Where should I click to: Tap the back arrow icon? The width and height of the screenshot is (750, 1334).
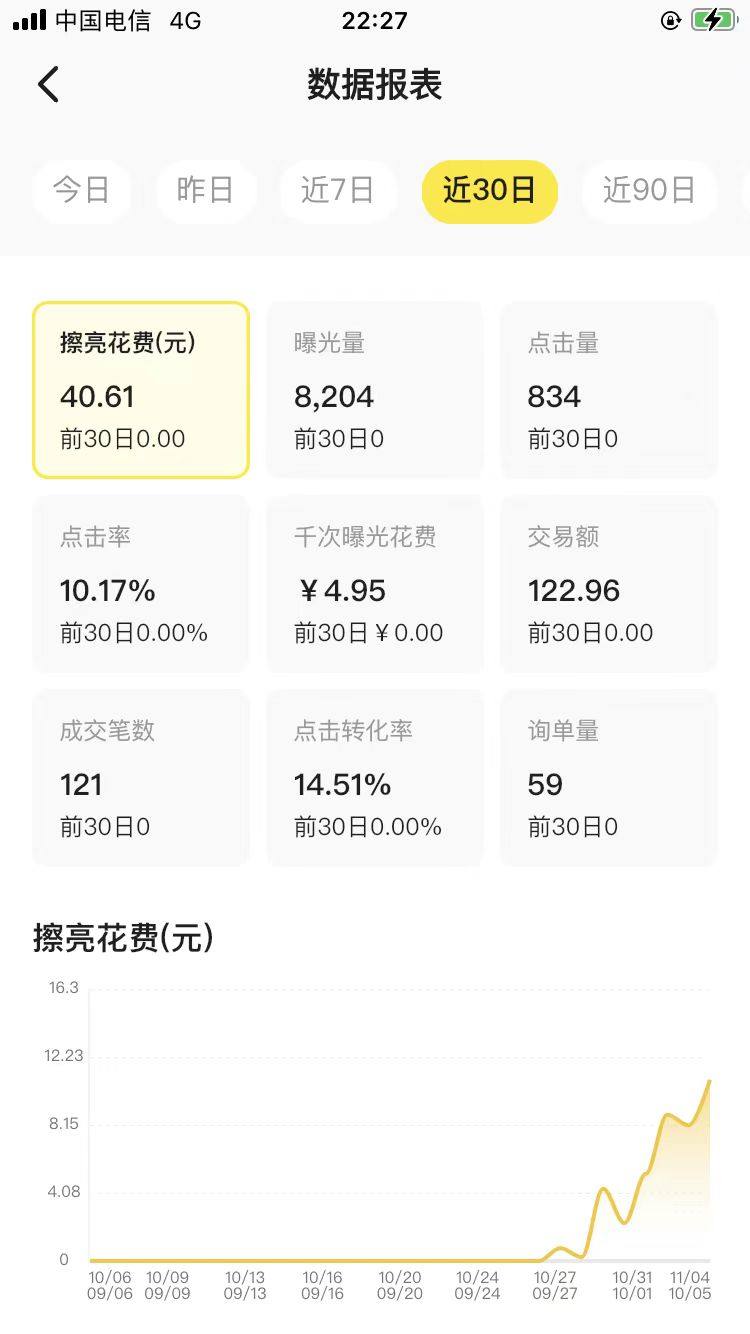pyautogui.click(x=48, y=84)
